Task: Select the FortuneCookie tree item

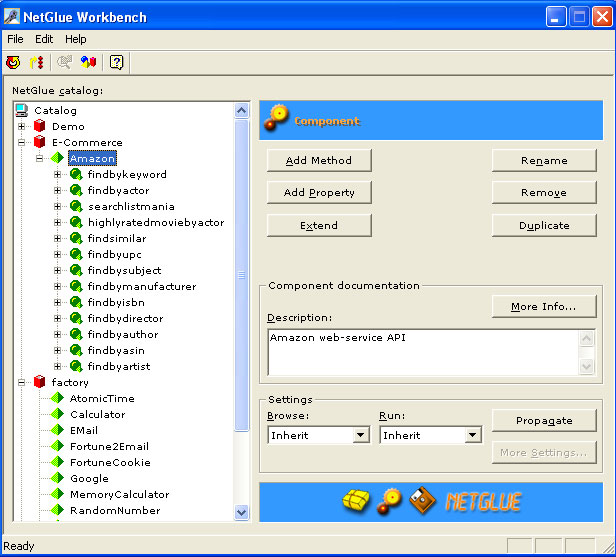Action: (109, 463)
